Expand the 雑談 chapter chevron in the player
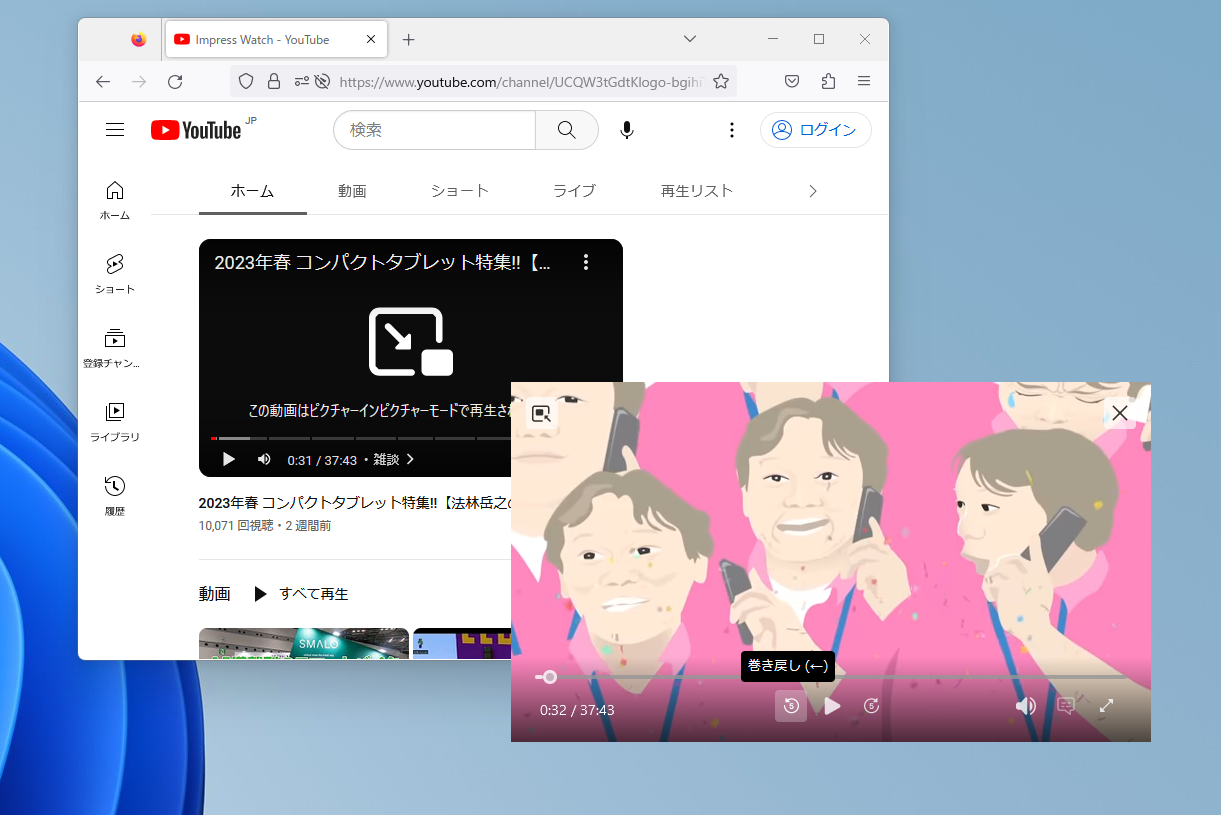Screen dimensions: 1221x815 coord(409,459)
